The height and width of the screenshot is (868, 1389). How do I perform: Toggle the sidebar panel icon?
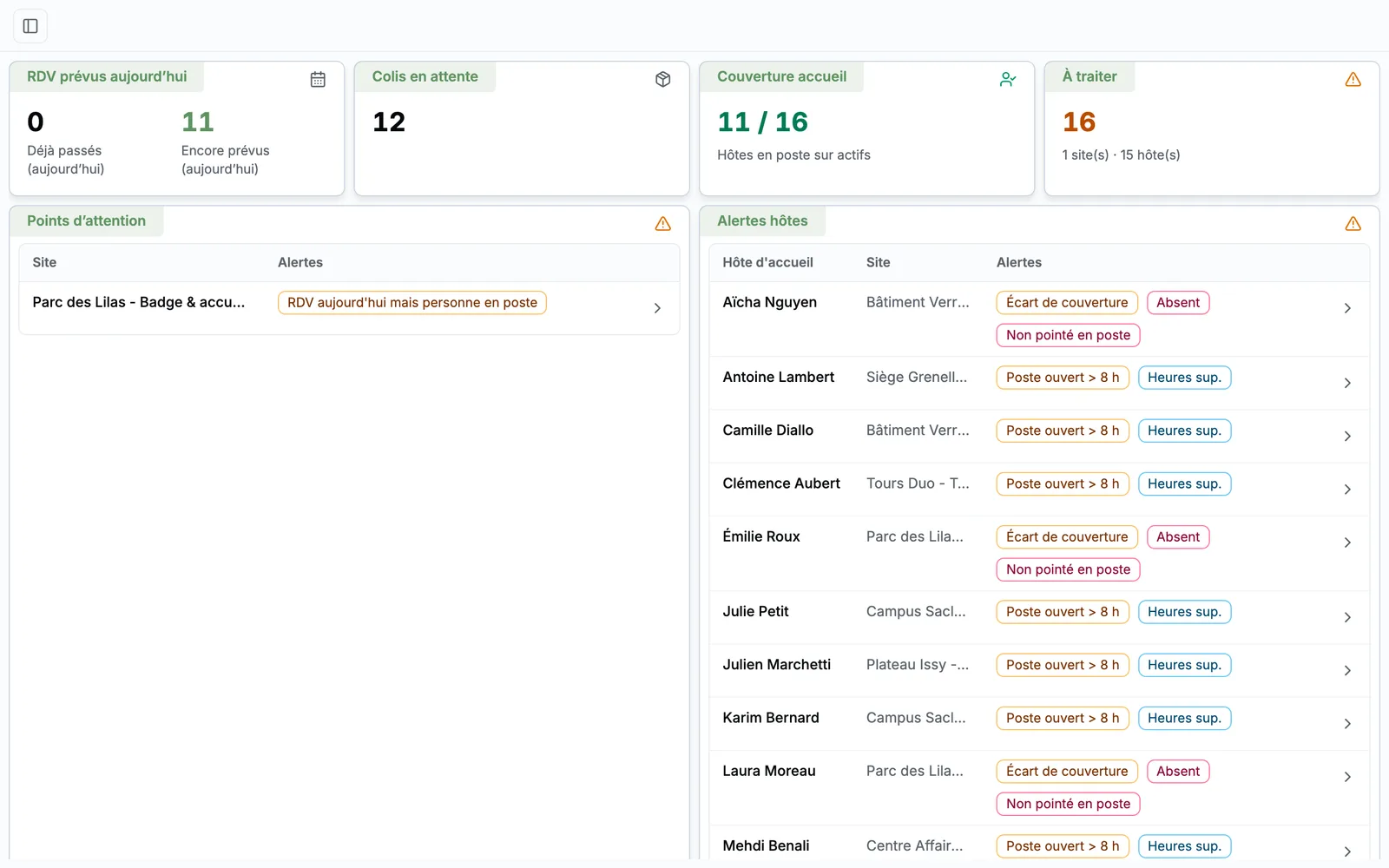tap(30, 26)
